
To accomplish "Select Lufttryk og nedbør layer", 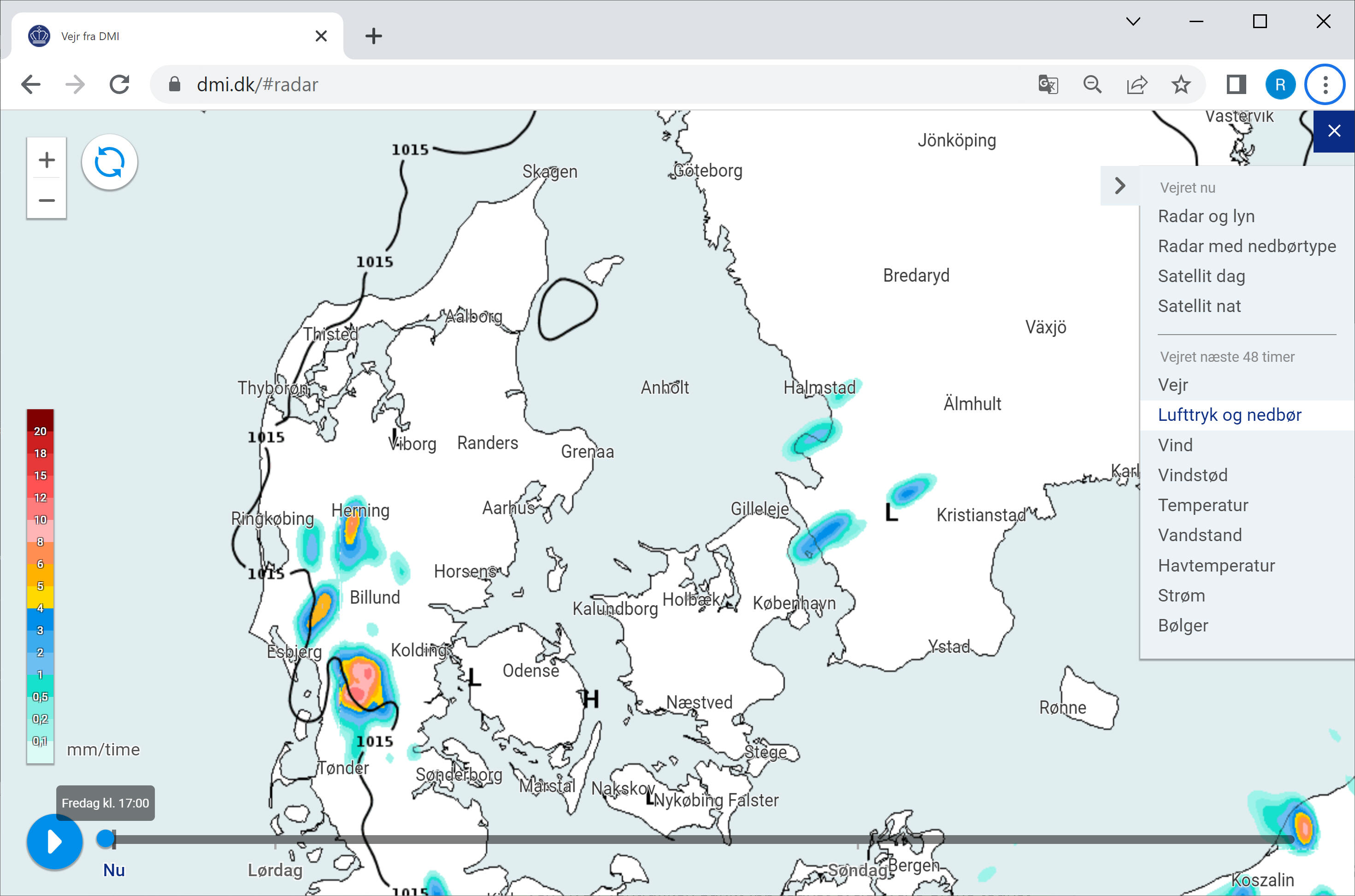I will click(1229, 415).
